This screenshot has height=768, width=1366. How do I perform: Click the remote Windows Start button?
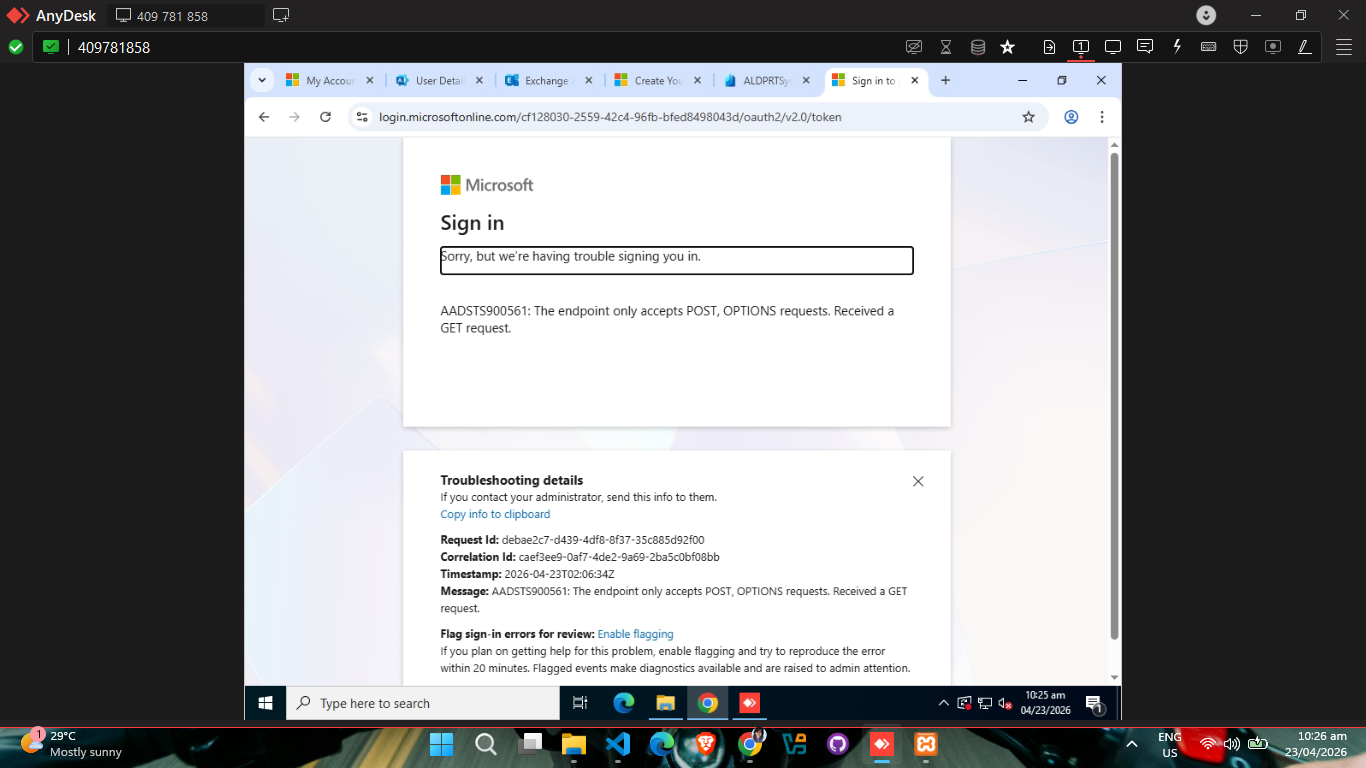pos(266,703)
